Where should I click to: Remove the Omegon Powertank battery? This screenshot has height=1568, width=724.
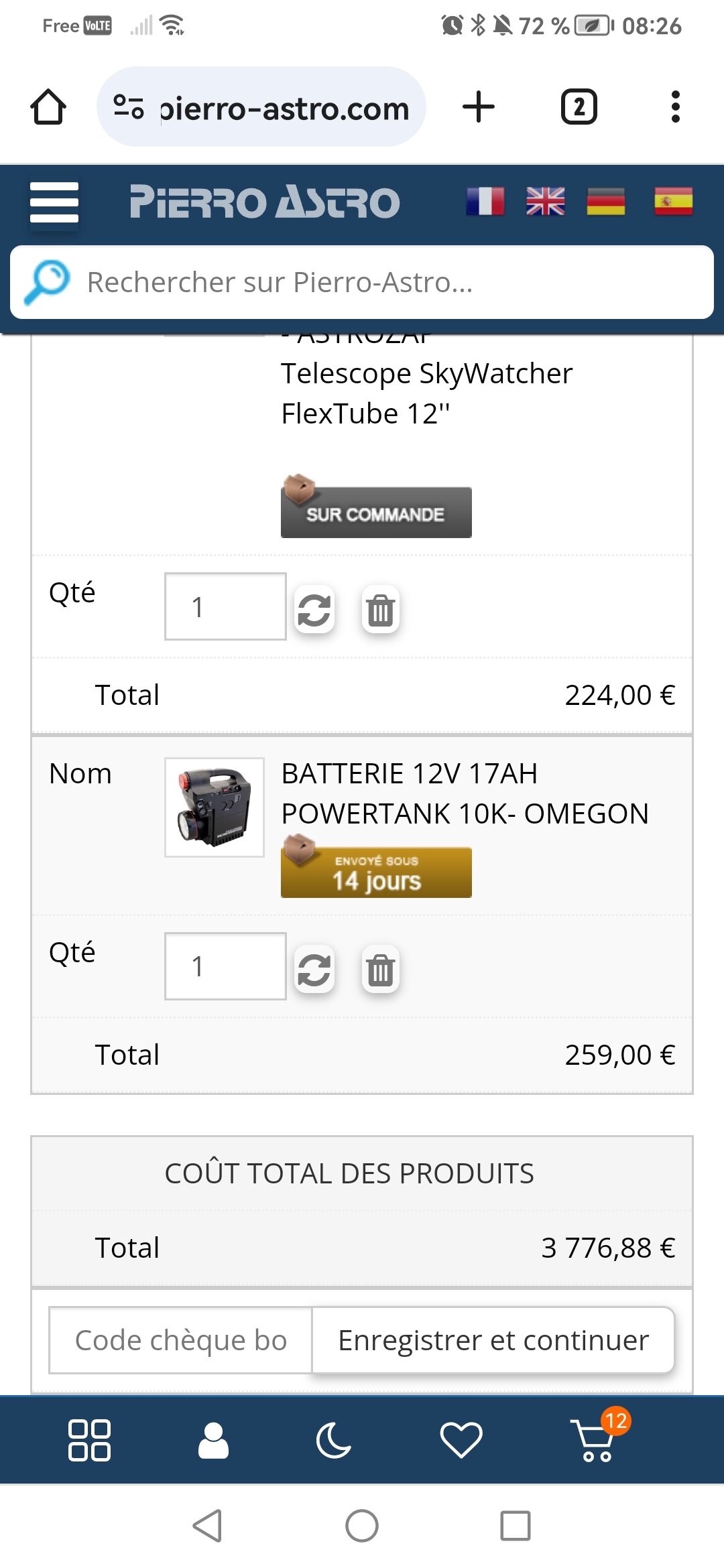[x=381, y=970]
